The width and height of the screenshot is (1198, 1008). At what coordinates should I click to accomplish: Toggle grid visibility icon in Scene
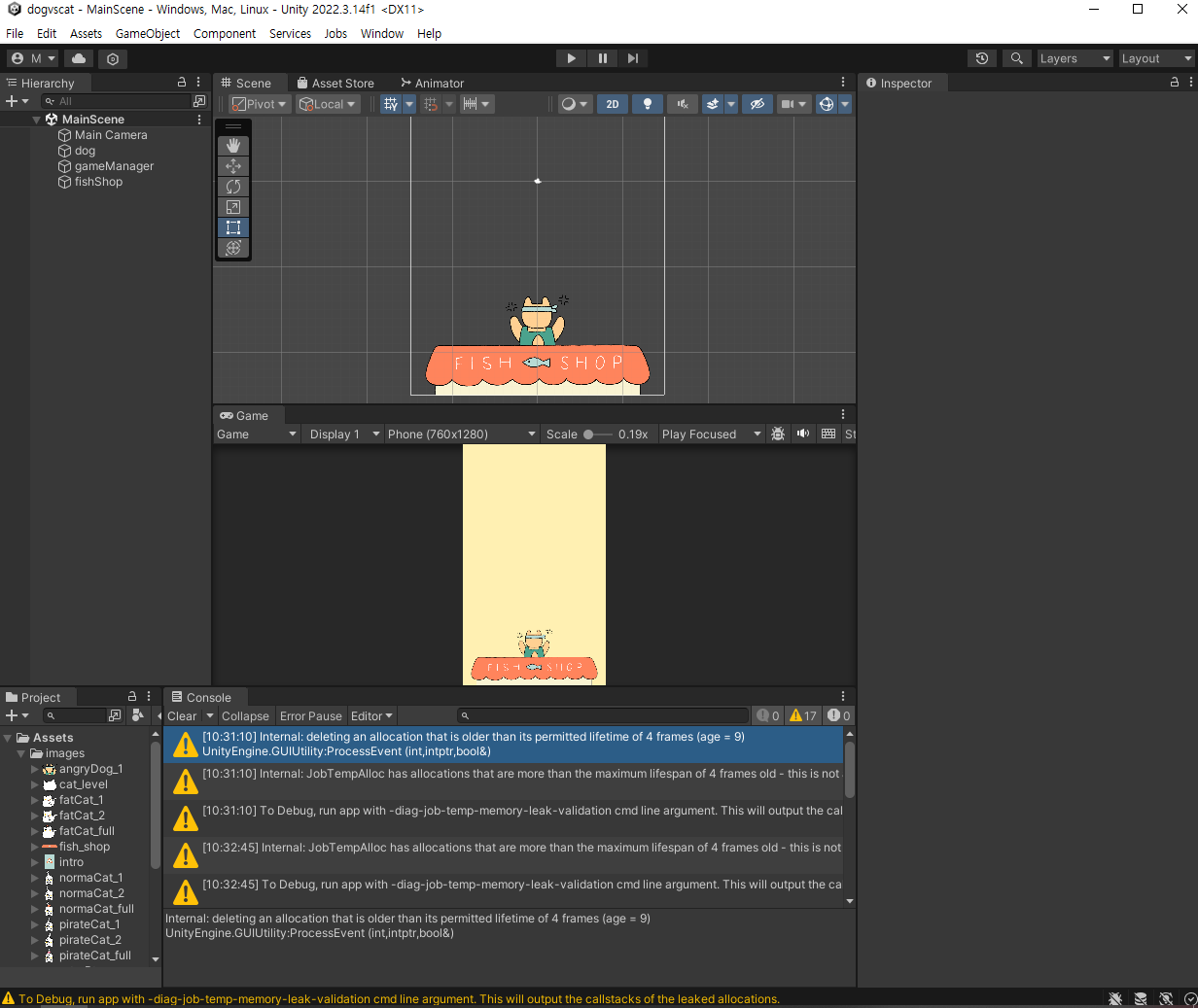tap(391, 104)
